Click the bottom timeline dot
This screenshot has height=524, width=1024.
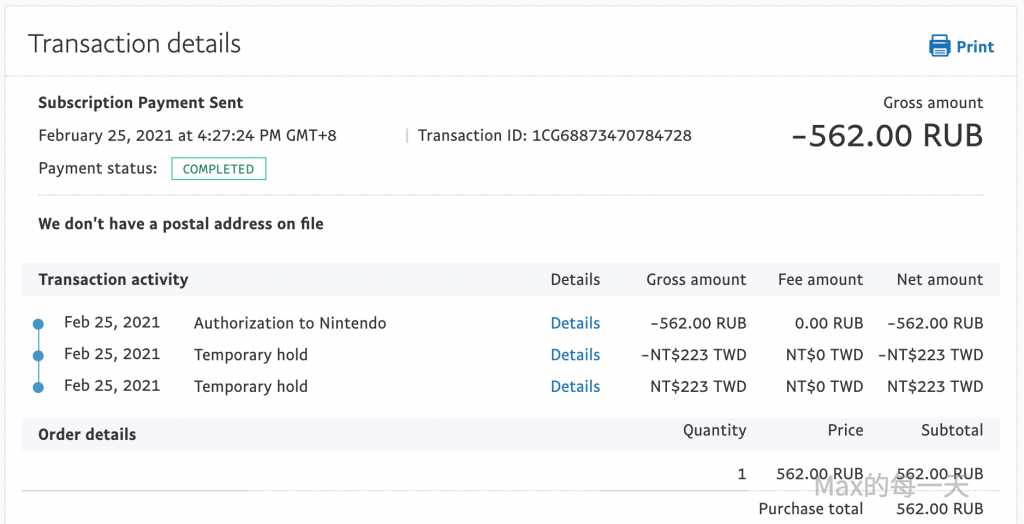(38, 387)
